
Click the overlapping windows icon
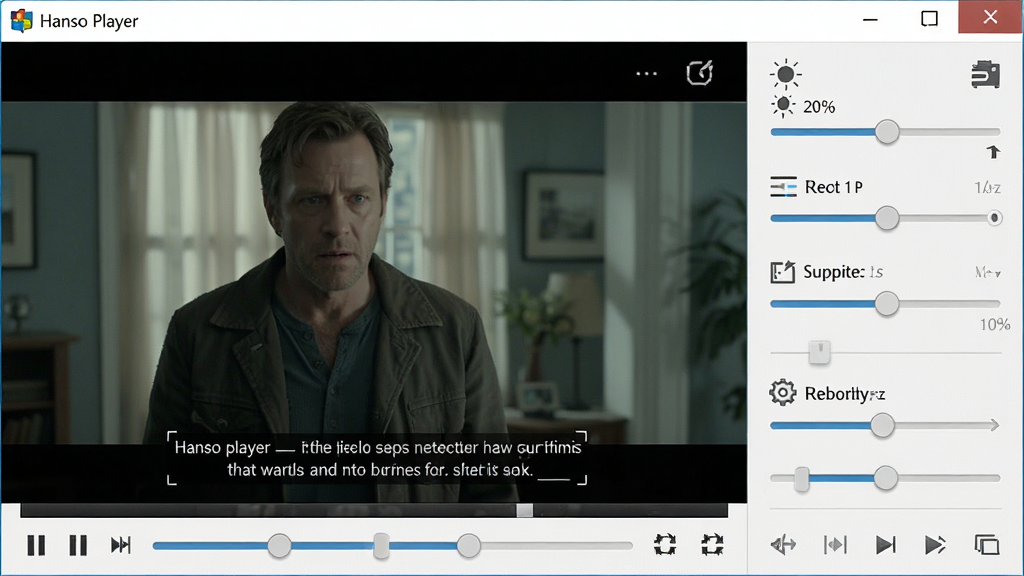[x=987, y=545]
